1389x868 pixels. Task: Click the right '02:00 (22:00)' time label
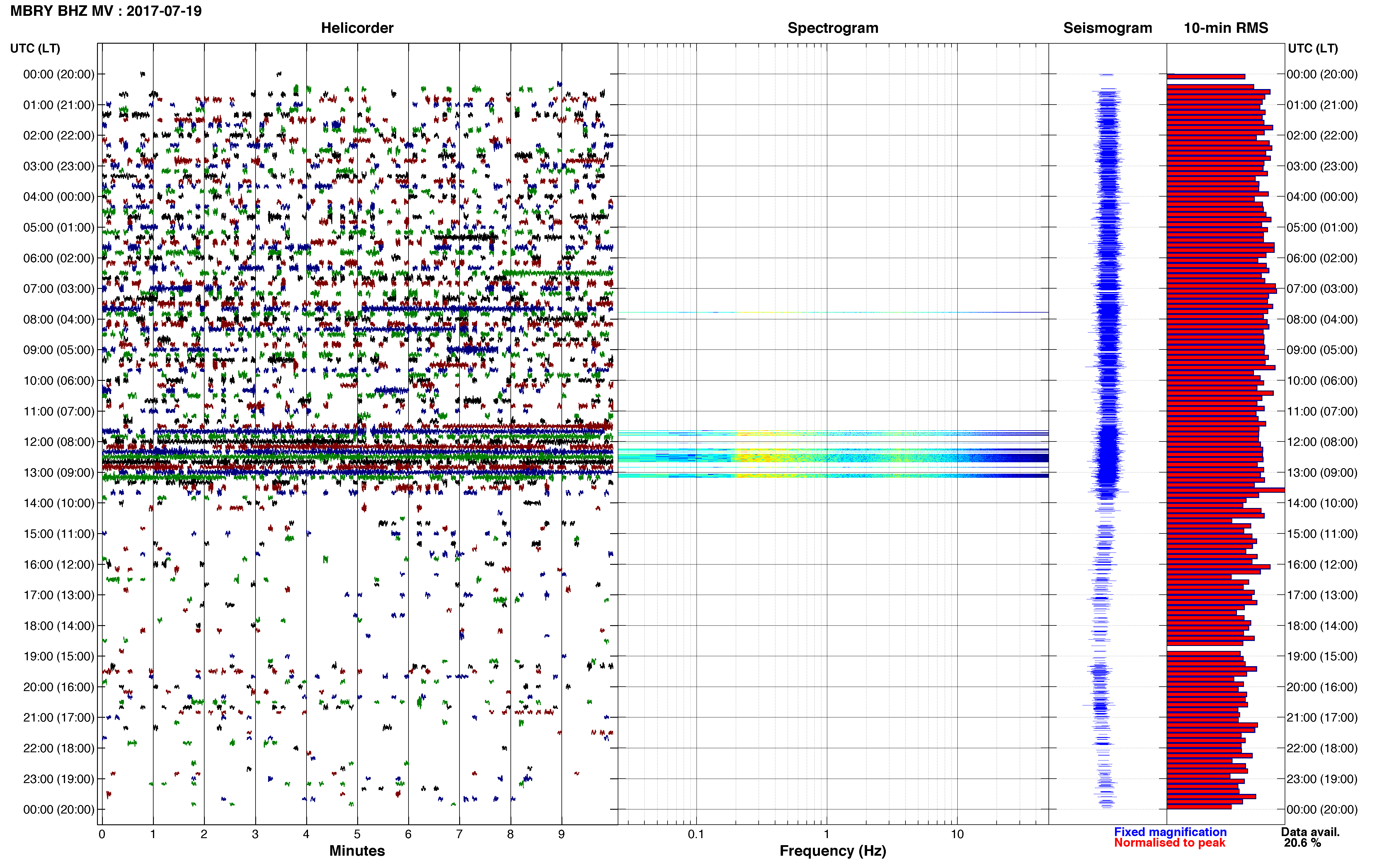click(1322, 135)
